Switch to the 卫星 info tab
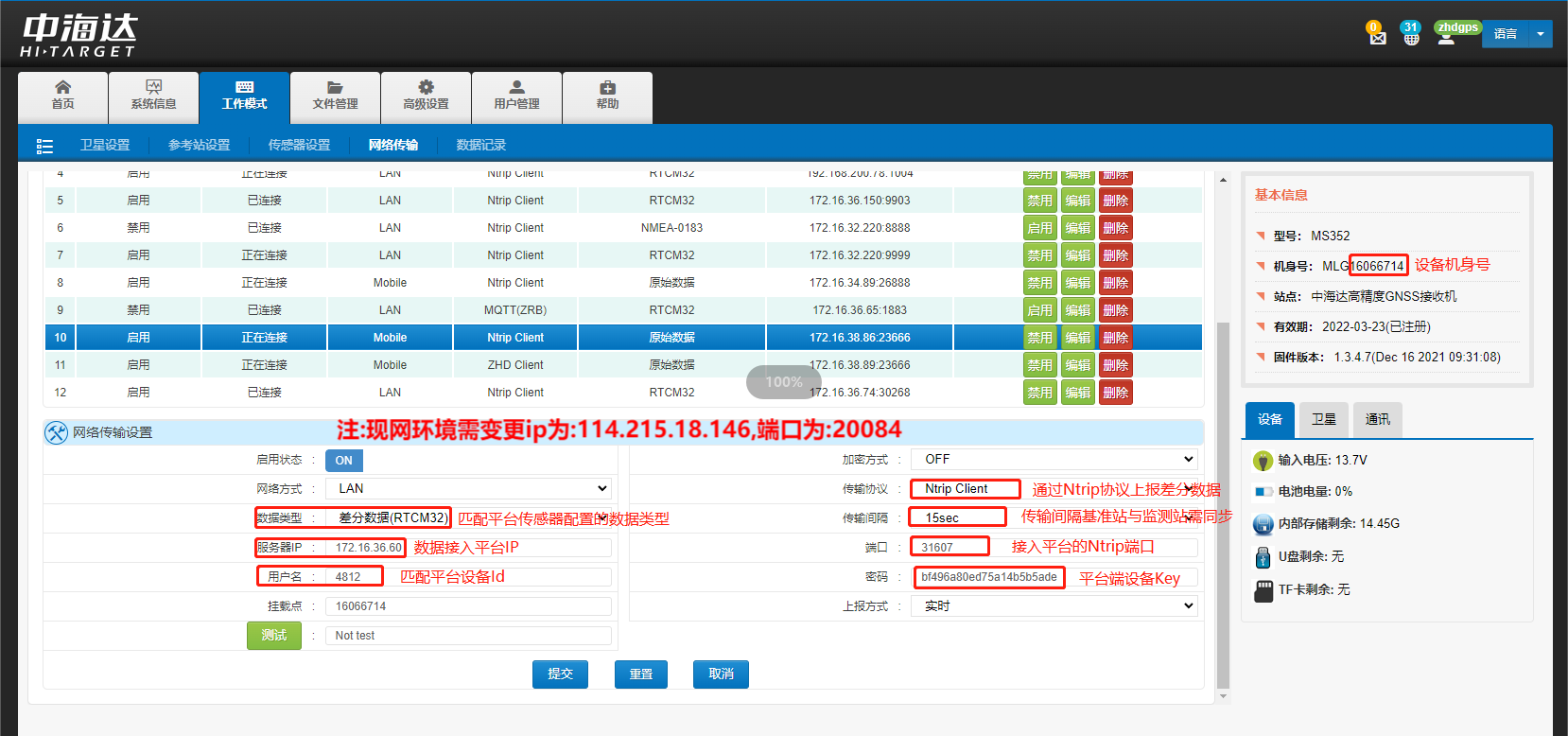The image size is (1568, 736). (1324, 420)
